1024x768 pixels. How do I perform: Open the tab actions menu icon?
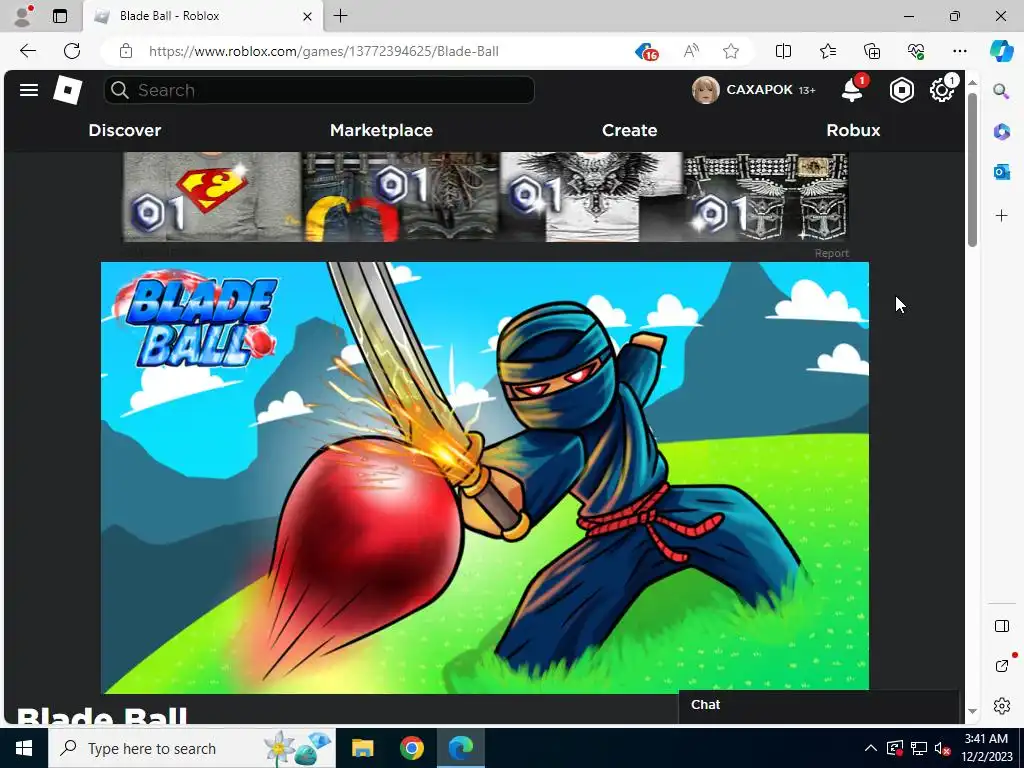tap(60, 16)
